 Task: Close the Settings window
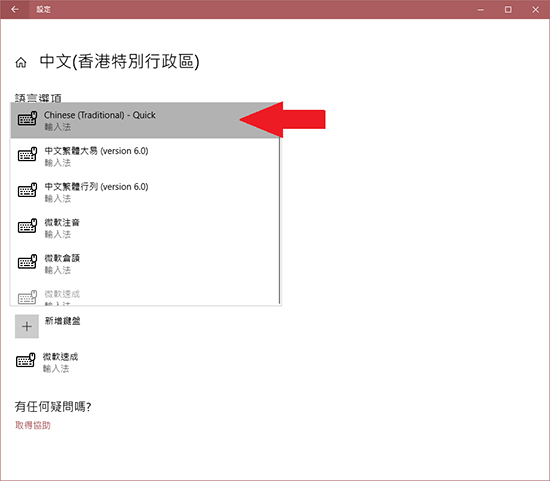535,9
